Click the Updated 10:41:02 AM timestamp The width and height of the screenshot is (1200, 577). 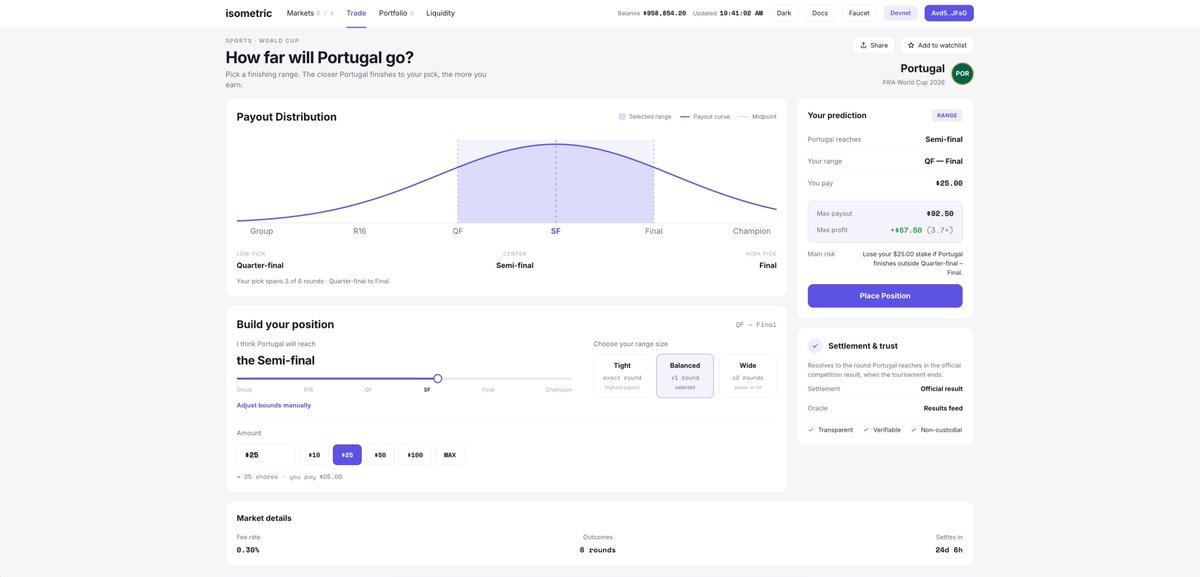tap(741, 13)
